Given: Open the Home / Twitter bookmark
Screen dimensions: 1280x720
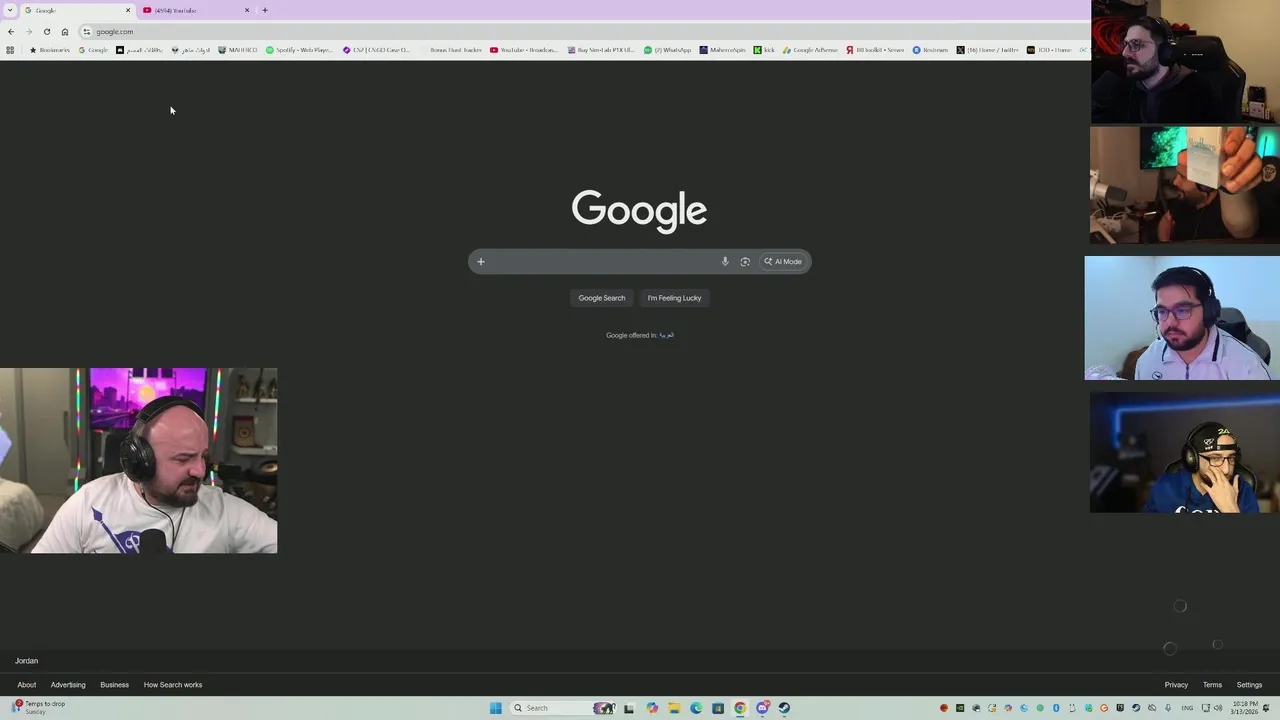Looking at the screenshot, I should [x=987, y=50].
